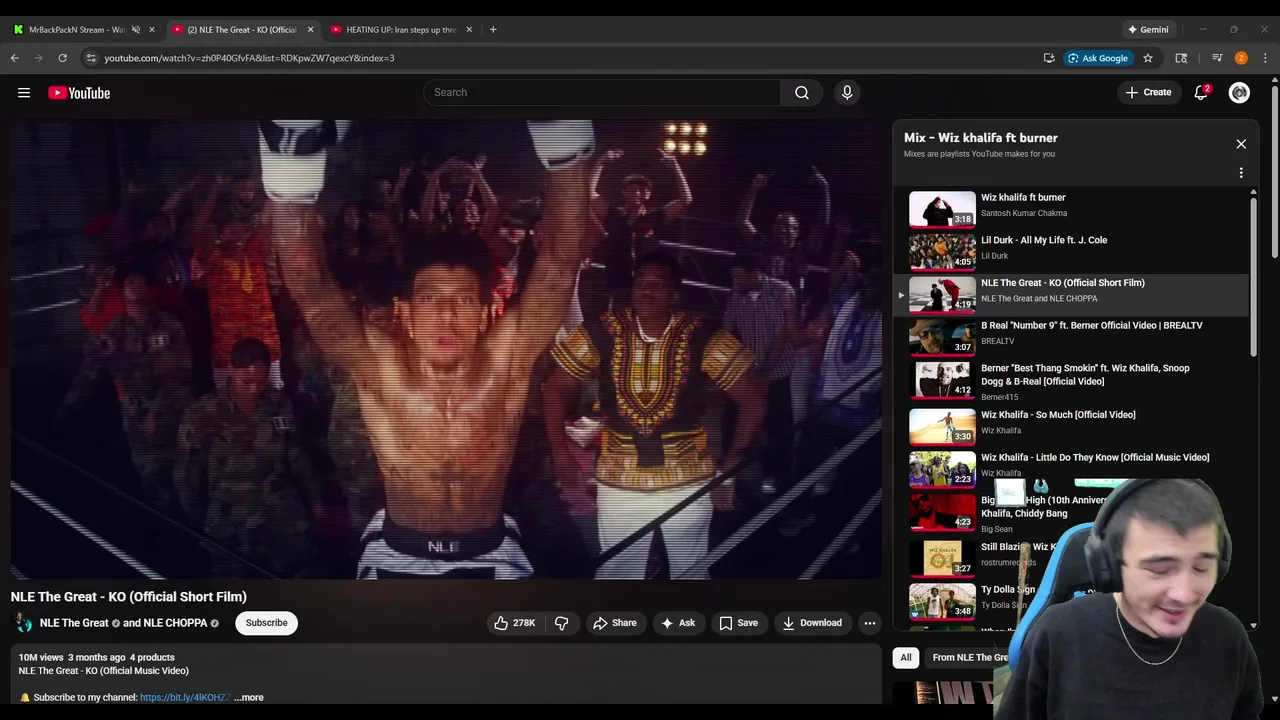
Task: Play Wiz Khalifa Little Do They Know
Action: click(1070, 467)
